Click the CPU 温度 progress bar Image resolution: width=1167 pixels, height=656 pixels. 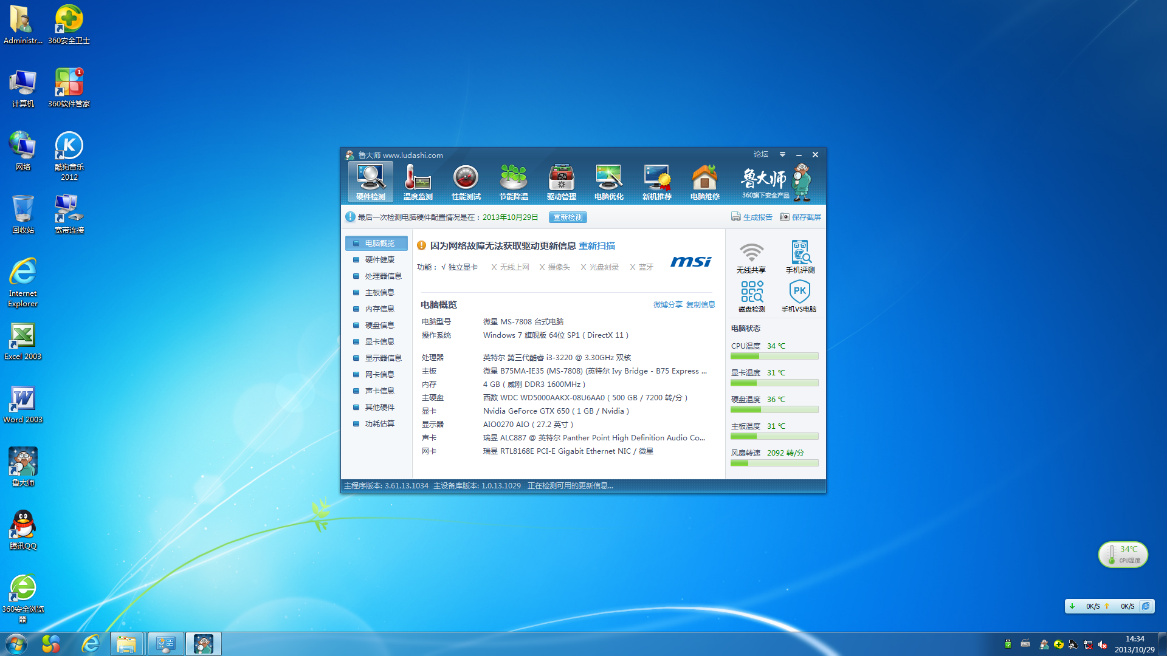pos(775,355)
